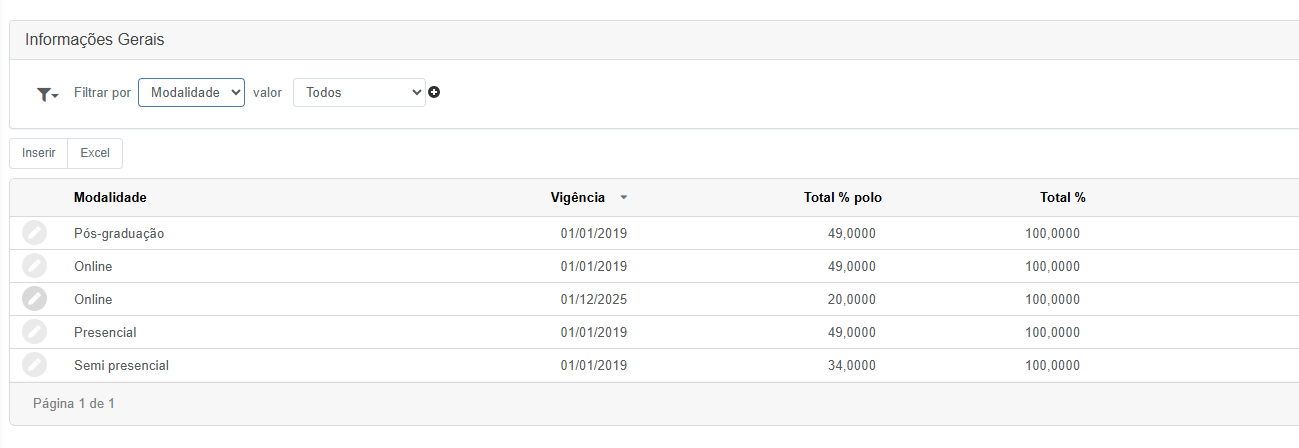The height and width of the screenshot is (448, 1299).
Task: Select the Semi presencial row text
Action: pyautogui.click(x=121, y=365)
